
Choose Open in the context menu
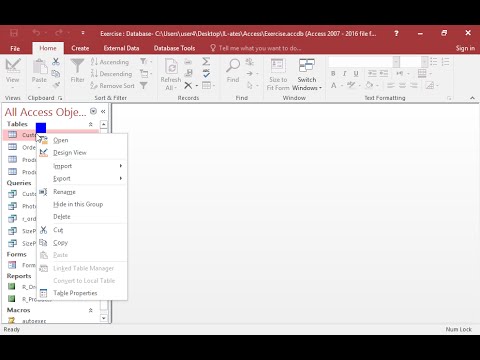82,140
